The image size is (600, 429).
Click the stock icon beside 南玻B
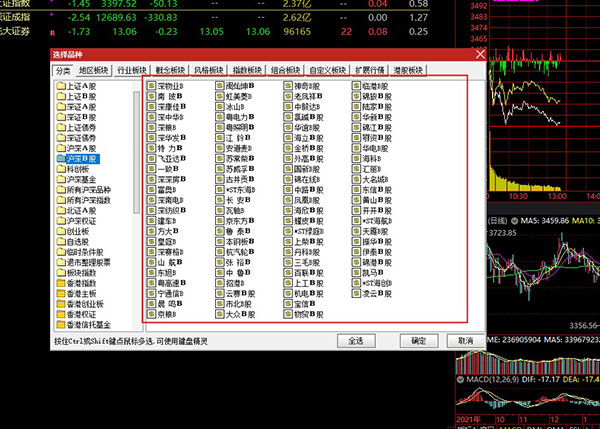(x=152, y=96)
